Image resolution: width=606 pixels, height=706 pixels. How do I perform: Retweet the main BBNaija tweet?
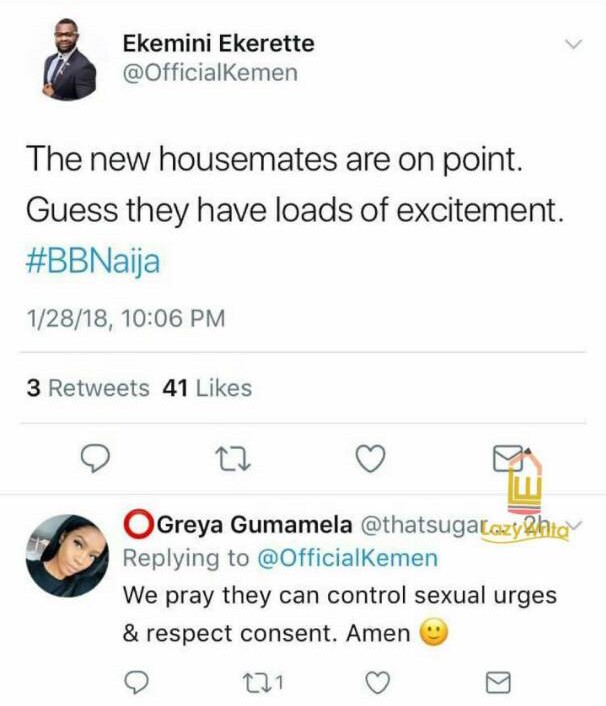(232, 459)
